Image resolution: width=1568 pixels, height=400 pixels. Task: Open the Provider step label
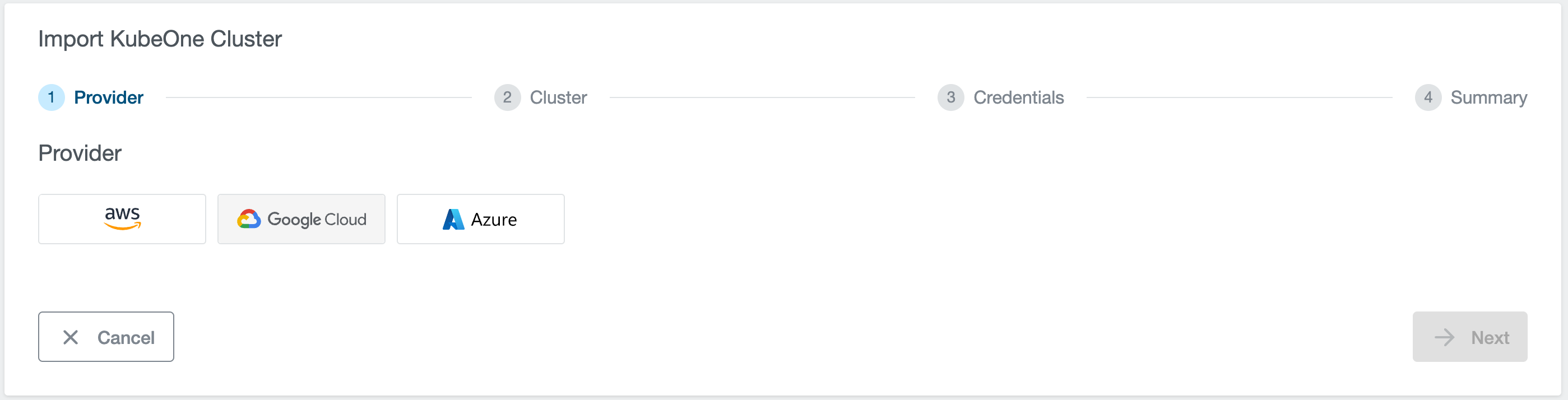(108, 97)
